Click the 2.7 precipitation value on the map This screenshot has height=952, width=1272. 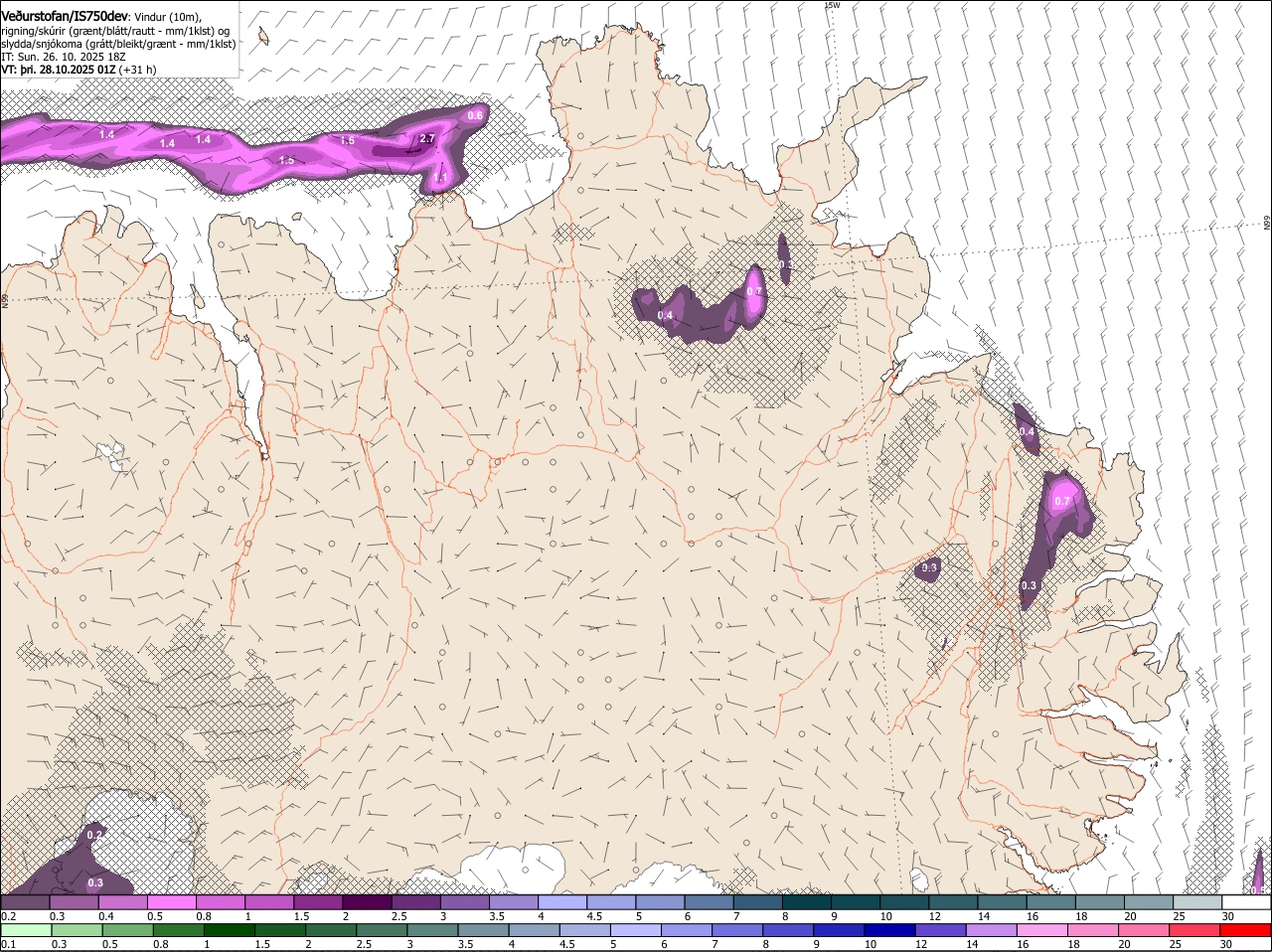tap(427, 138)
